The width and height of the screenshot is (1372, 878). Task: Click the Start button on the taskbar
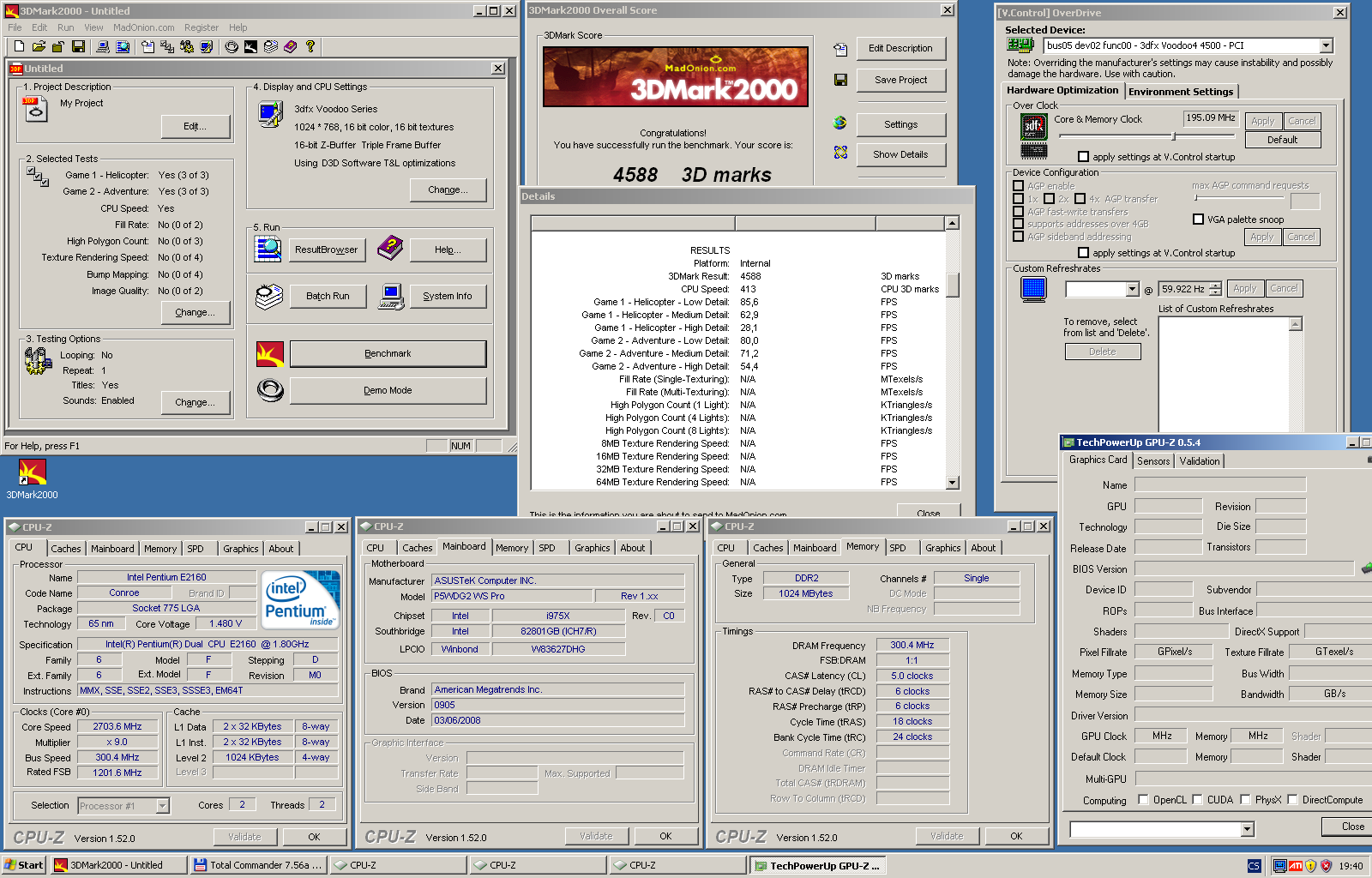(24, 865)
